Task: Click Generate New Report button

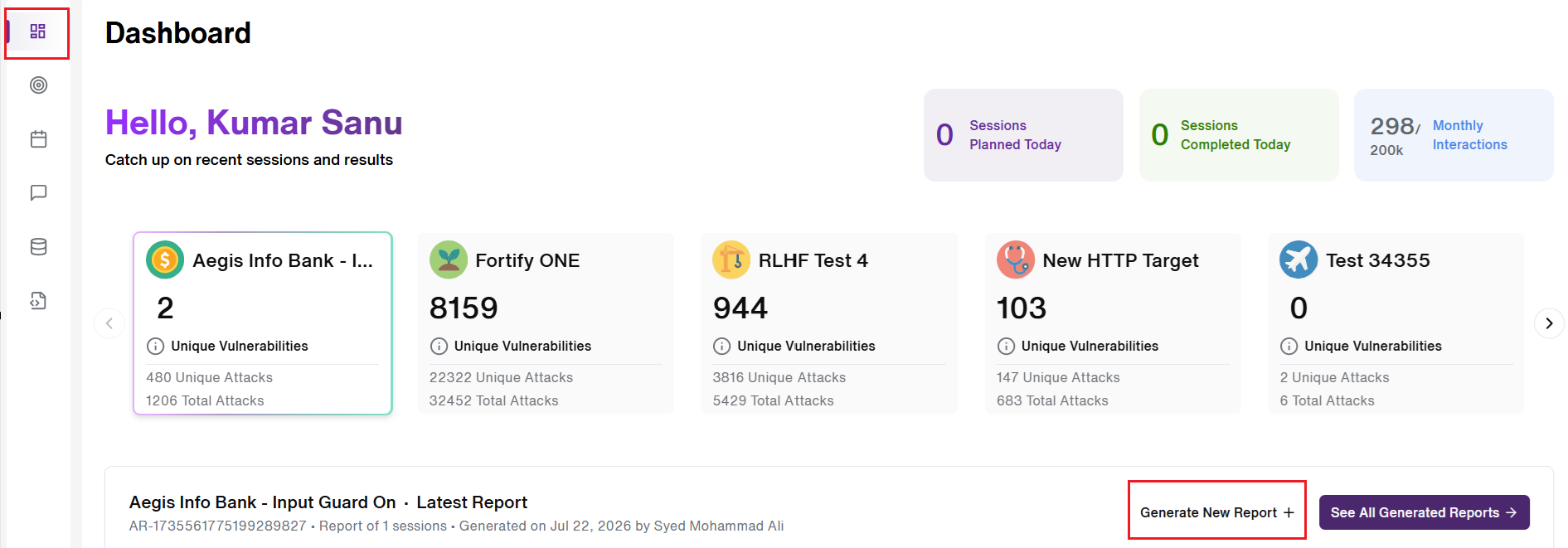Action: click(1216, 512)
